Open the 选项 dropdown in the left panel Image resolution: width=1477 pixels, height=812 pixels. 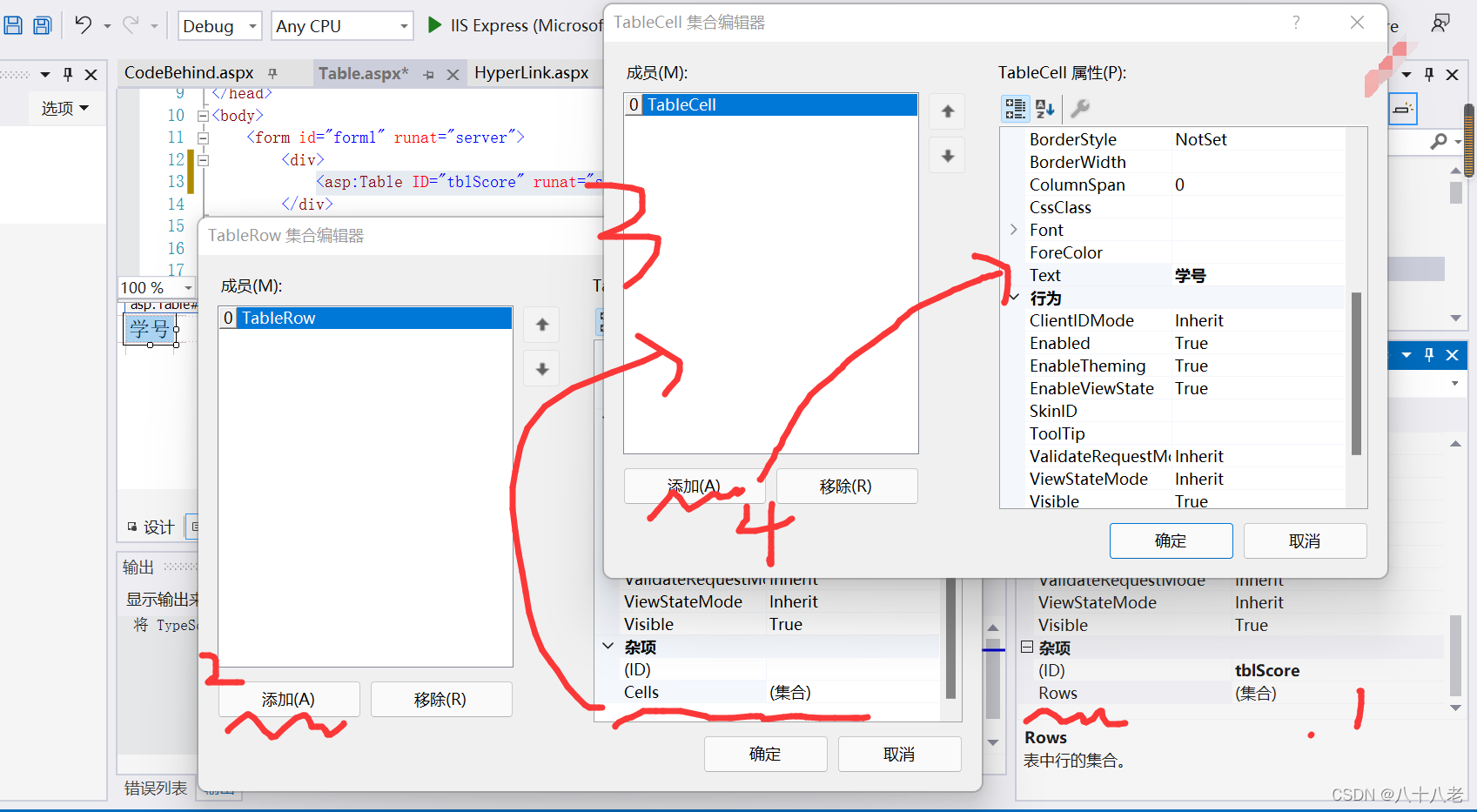point(65,108)
